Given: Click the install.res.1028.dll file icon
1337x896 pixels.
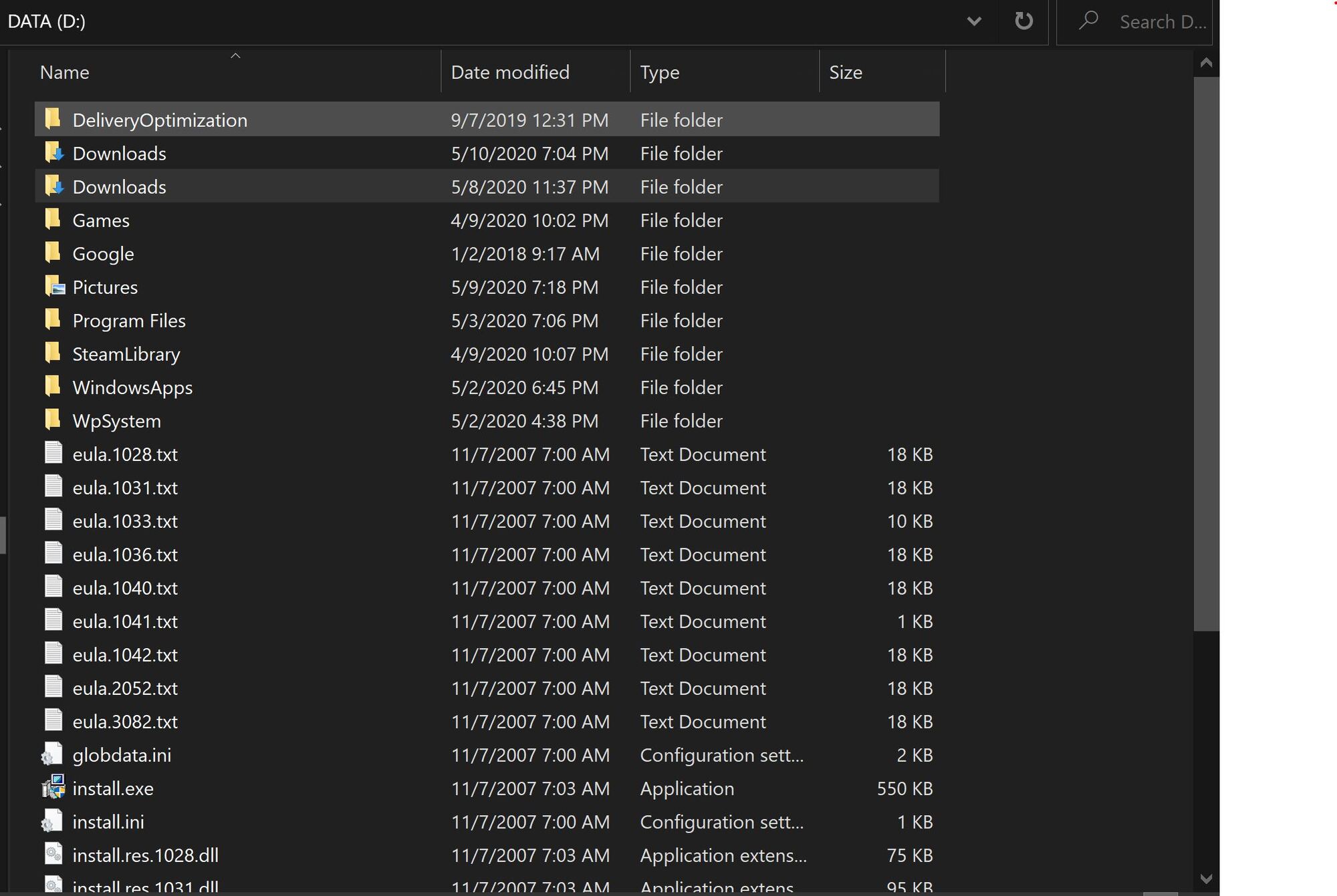Looking at the screenshot, I should [x=53, y=855].
